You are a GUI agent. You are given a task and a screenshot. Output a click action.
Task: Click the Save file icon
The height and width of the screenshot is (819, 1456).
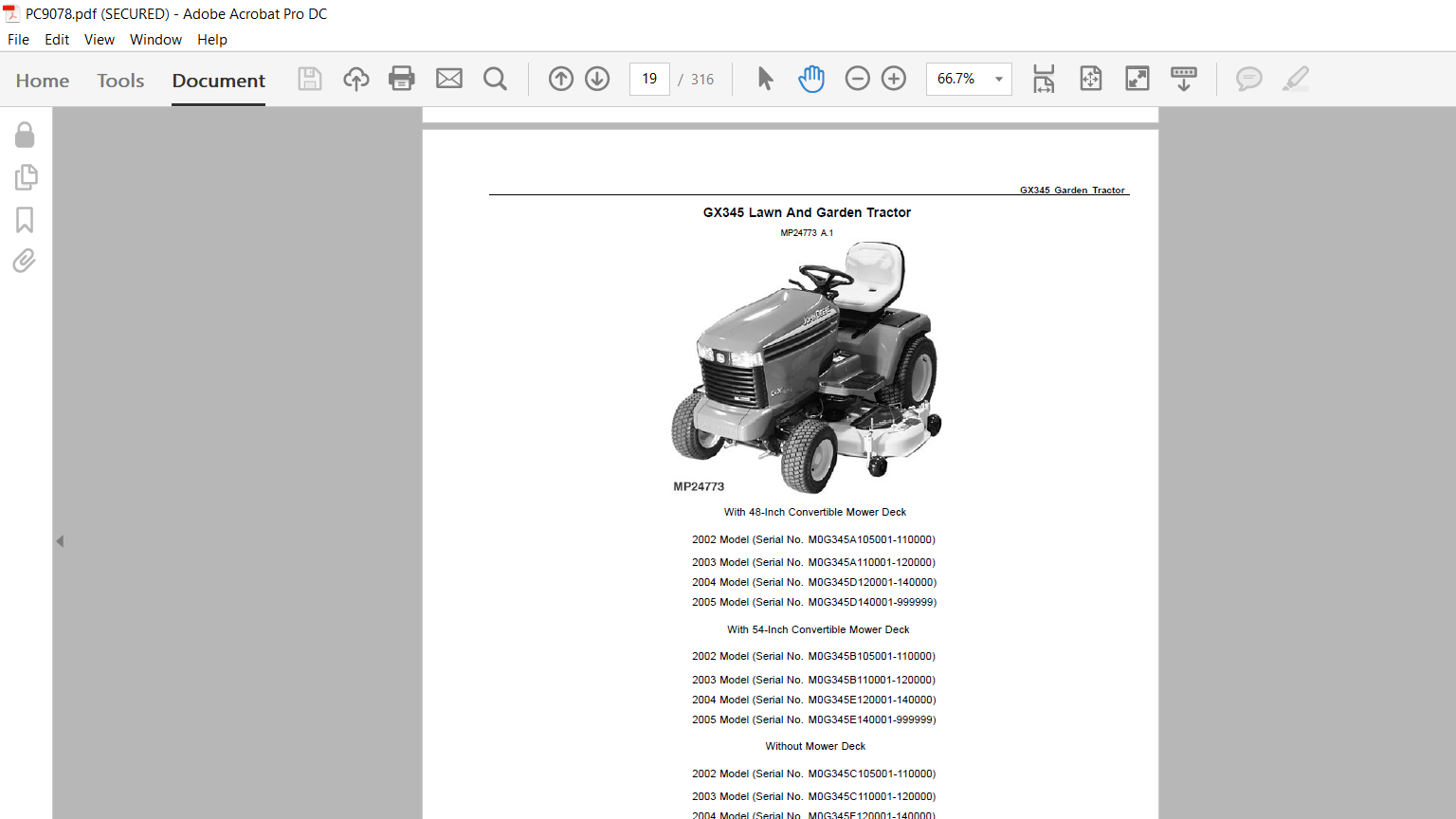point(310,79)
